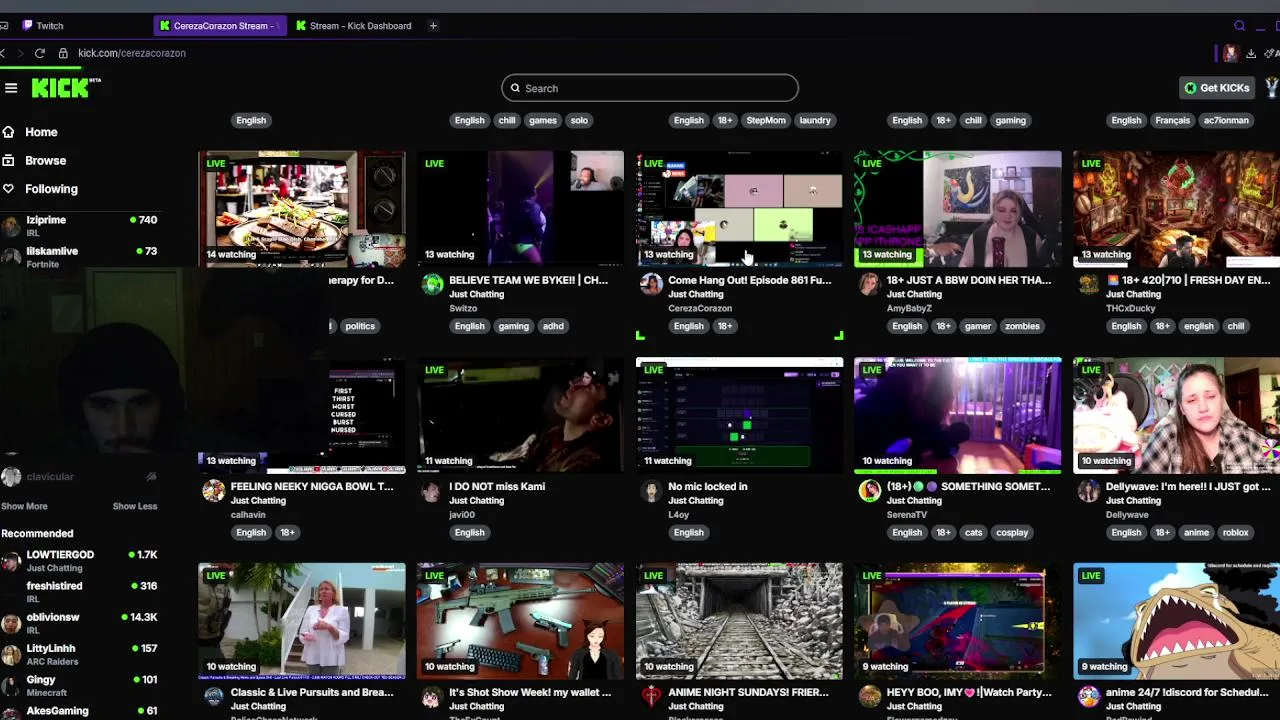Go to Home in sidebar
The height and width of the screenshot is (720, 1280).
point(41,132)
